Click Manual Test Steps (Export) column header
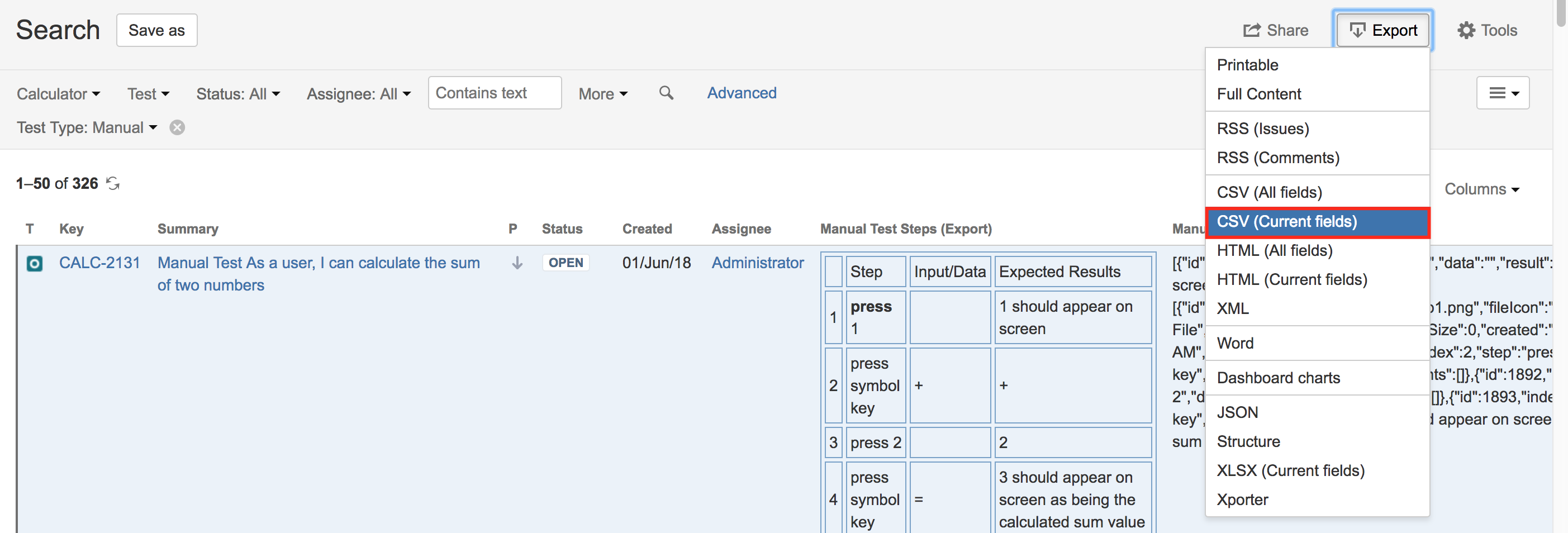 coord(906,229)
